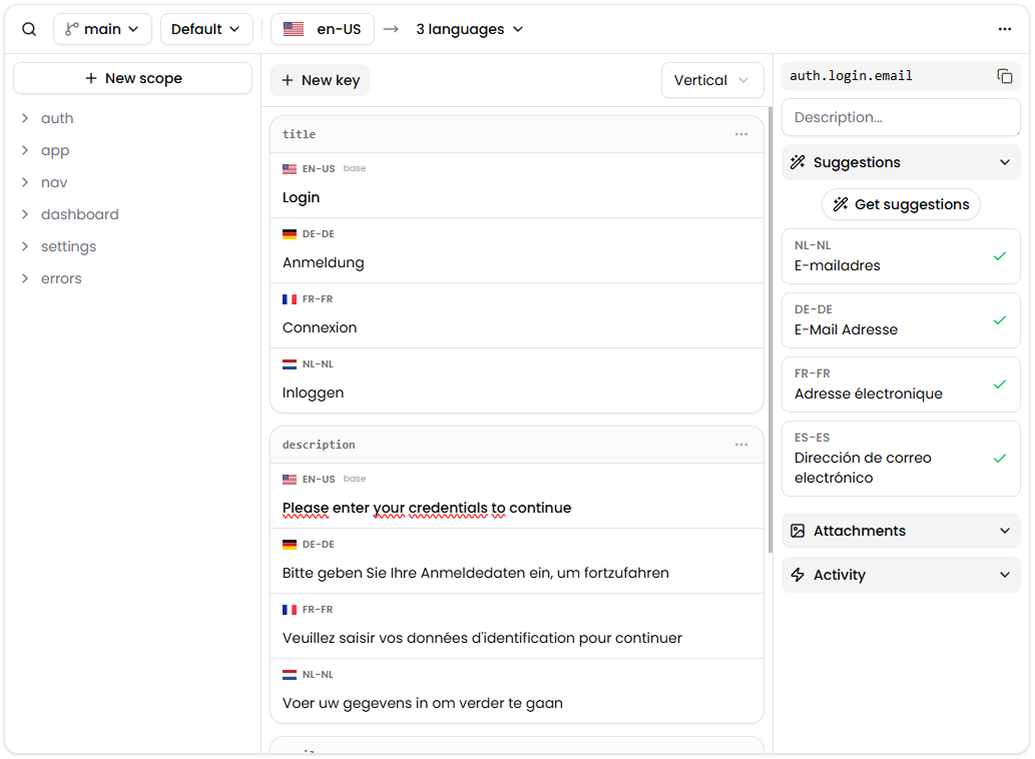The height and width of the screenshot is (759, 1035).
Task: Click the NL-NL flag in description card
Action: click(x=289, y=675)
